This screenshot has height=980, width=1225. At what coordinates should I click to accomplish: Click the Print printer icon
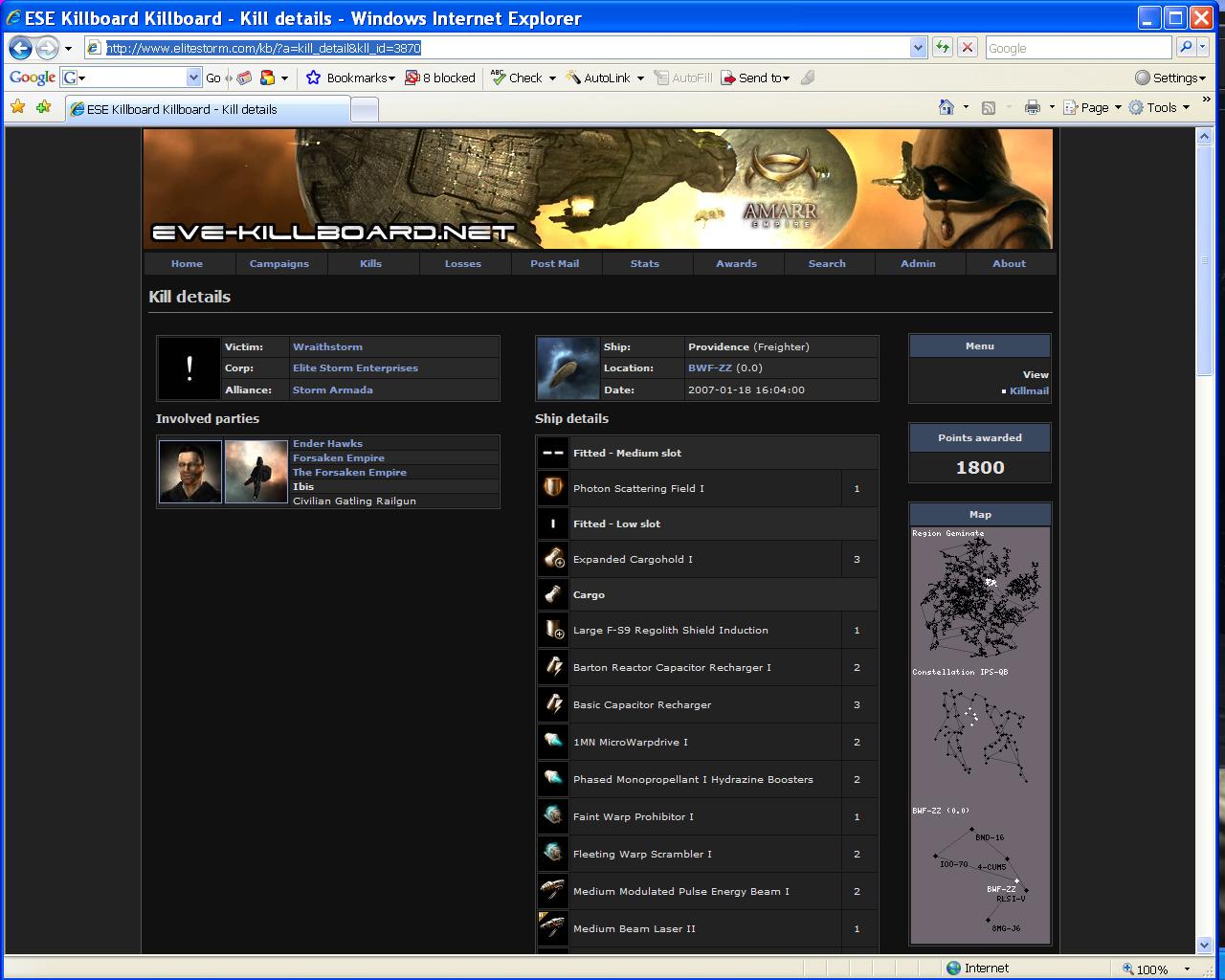tap(1032, 107)
